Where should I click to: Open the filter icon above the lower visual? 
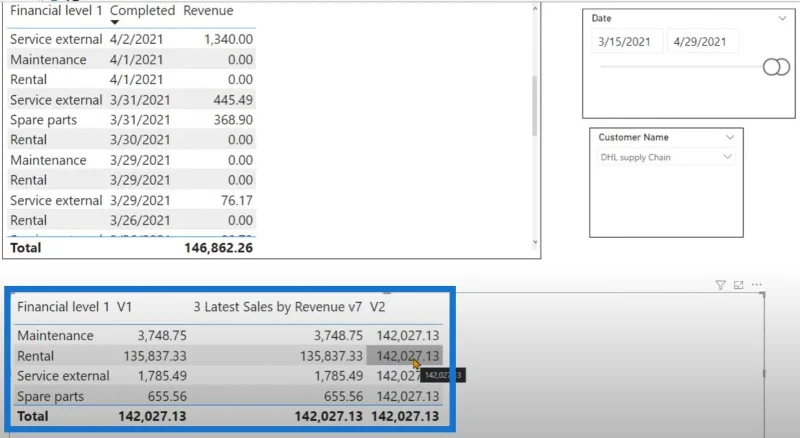pos(720,285)
